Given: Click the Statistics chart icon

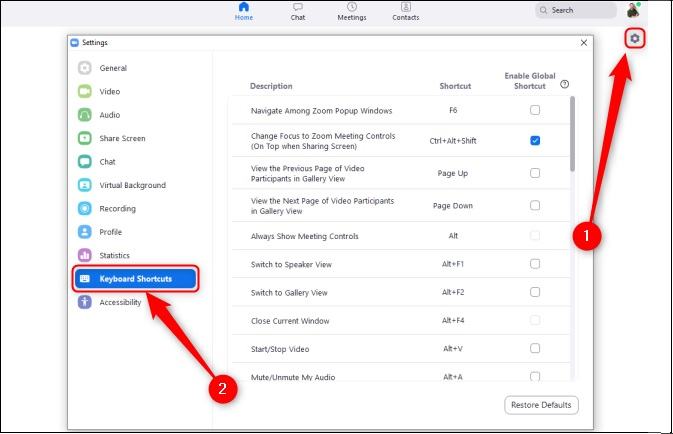Looking at the screenshot, I should click(85, 255).
